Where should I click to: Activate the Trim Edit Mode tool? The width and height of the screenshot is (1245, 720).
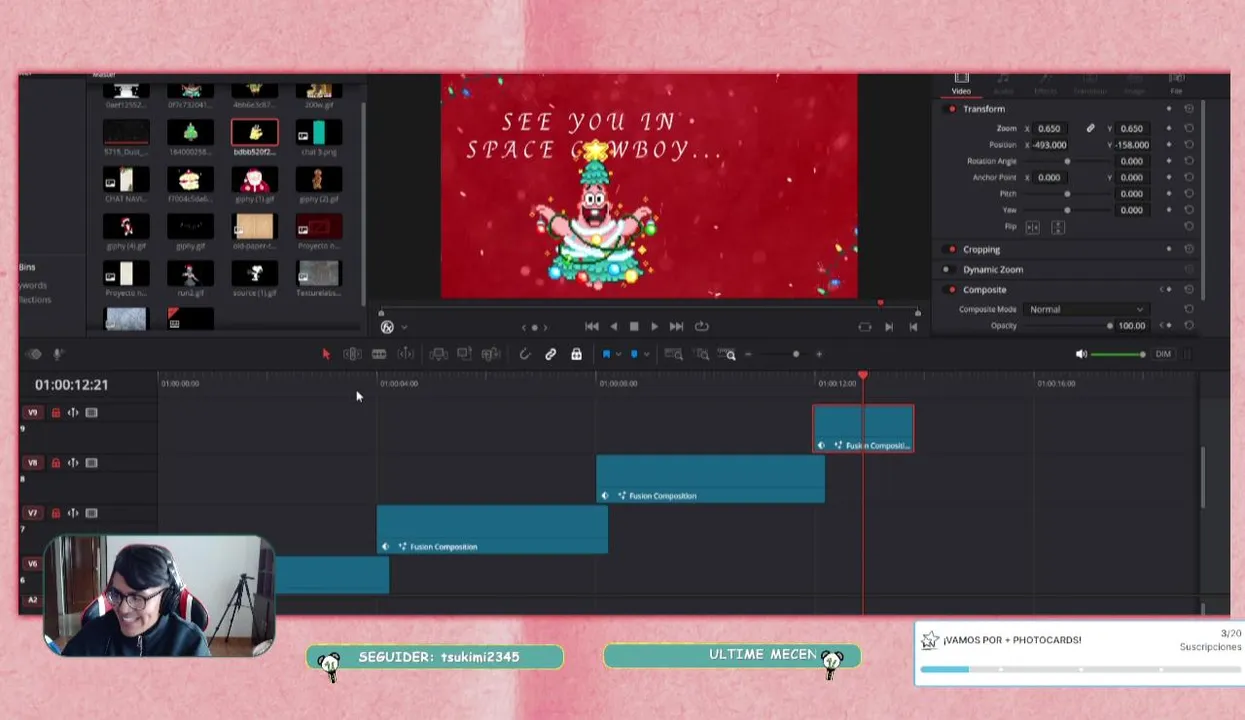[x=352, y=354]
